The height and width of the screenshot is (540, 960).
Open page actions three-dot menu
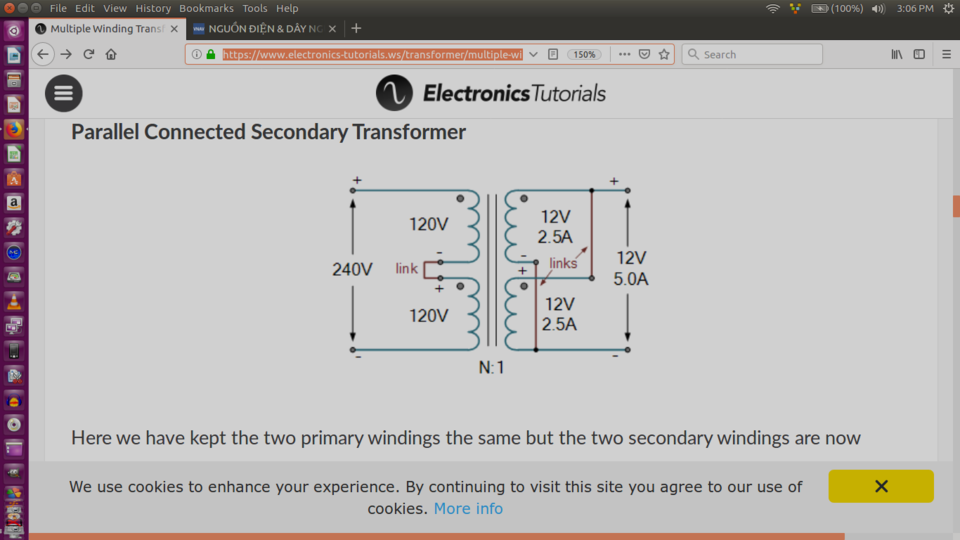[624, 54]
